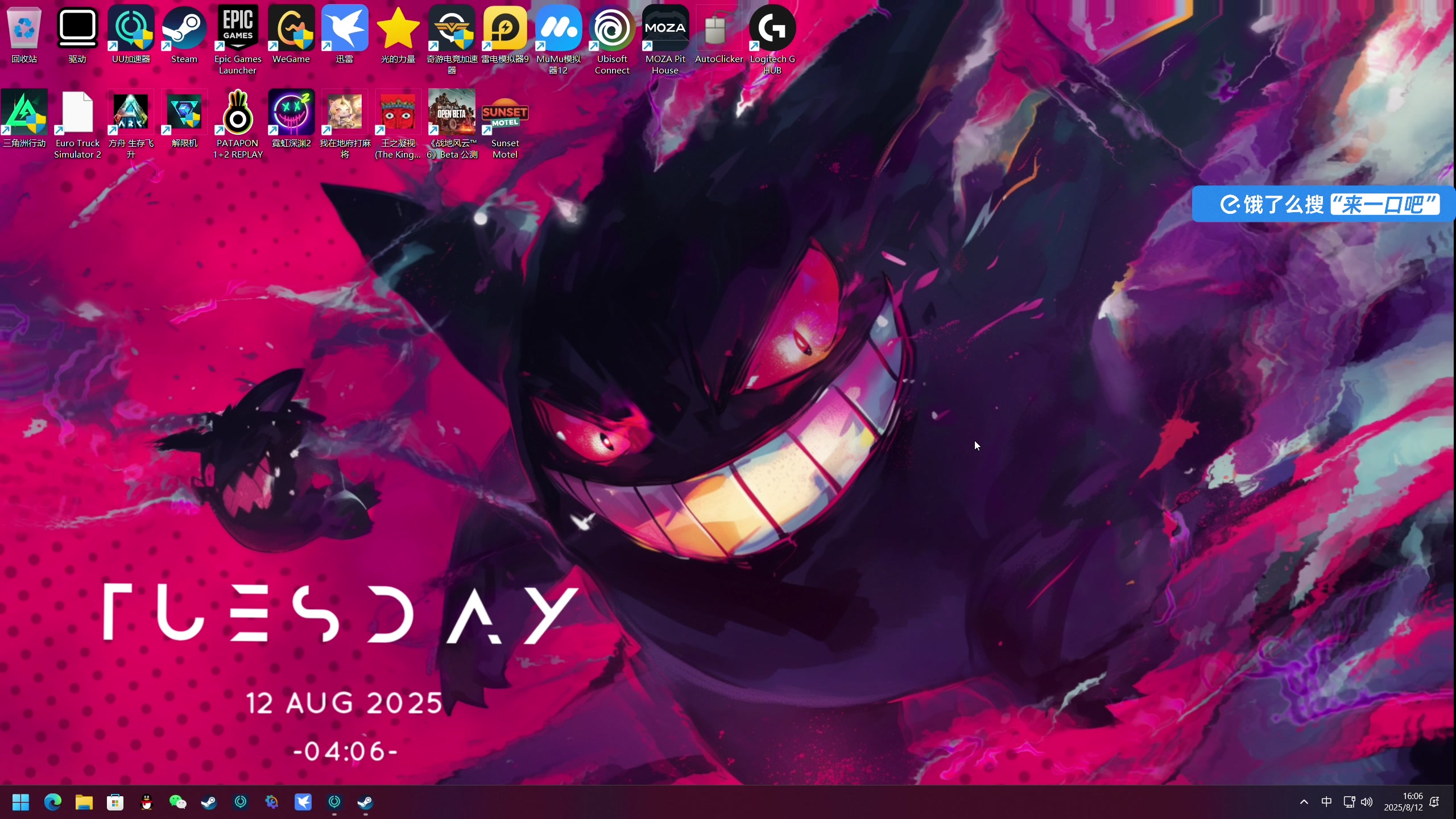Screen dimensions: 1456x819
Task: Launch the 解限机 desktop shortcut
Action: pos(184,119)
